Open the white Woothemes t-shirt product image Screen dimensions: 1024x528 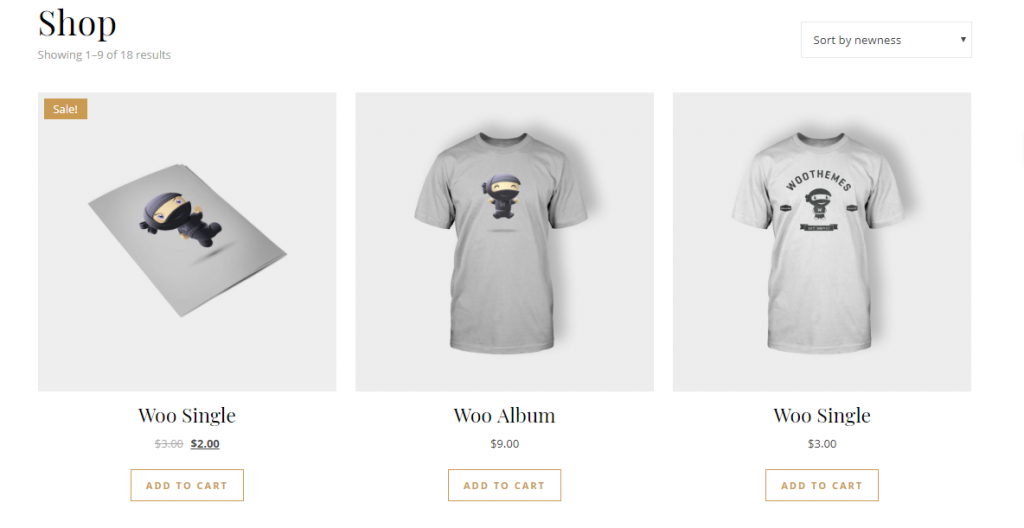coord(822,242)
